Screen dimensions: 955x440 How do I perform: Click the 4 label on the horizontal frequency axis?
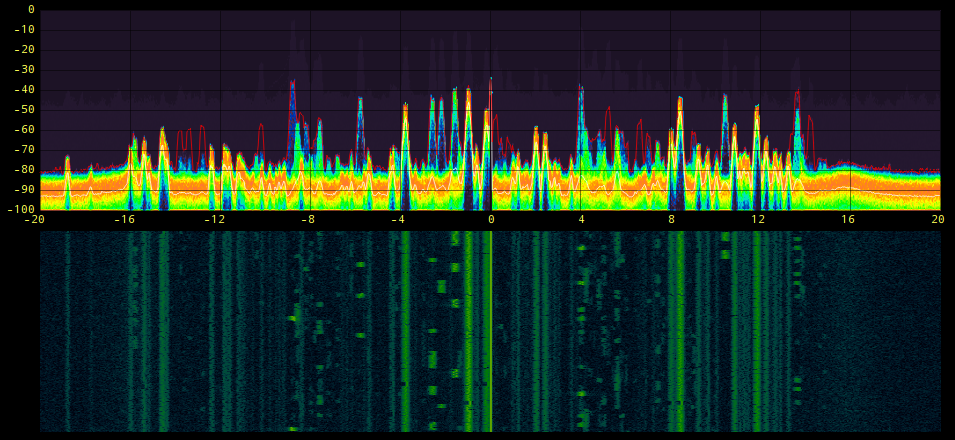click(x=581, y=219)
